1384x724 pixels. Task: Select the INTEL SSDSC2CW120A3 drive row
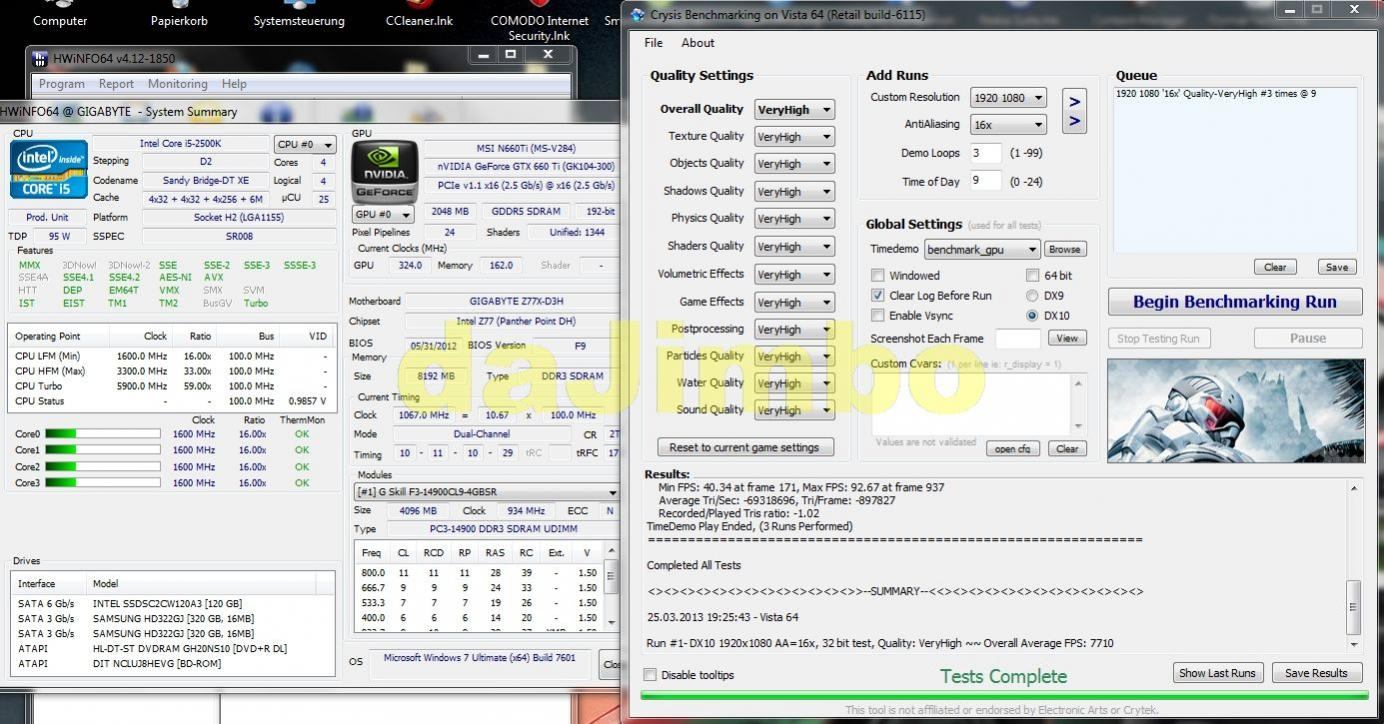point(173,604)
